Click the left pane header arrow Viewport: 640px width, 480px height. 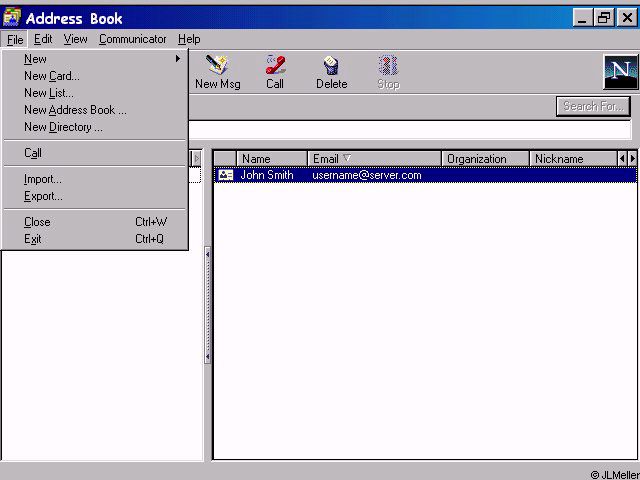click(x=196, y=158)
